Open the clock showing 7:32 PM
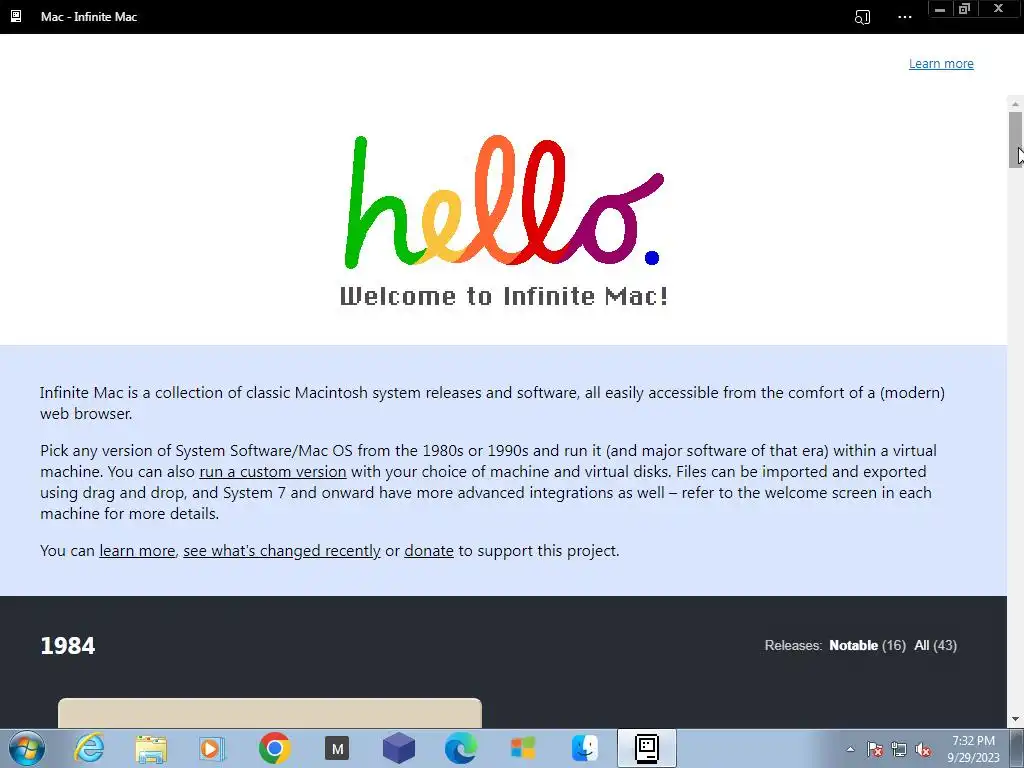The width and height of the screenshot is (1024, 768). coord(973,749)
